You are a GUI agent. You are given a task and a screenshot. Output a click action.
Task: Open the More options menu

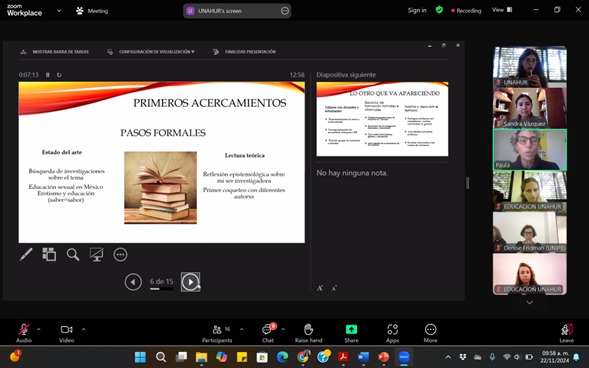pos(430,333)
